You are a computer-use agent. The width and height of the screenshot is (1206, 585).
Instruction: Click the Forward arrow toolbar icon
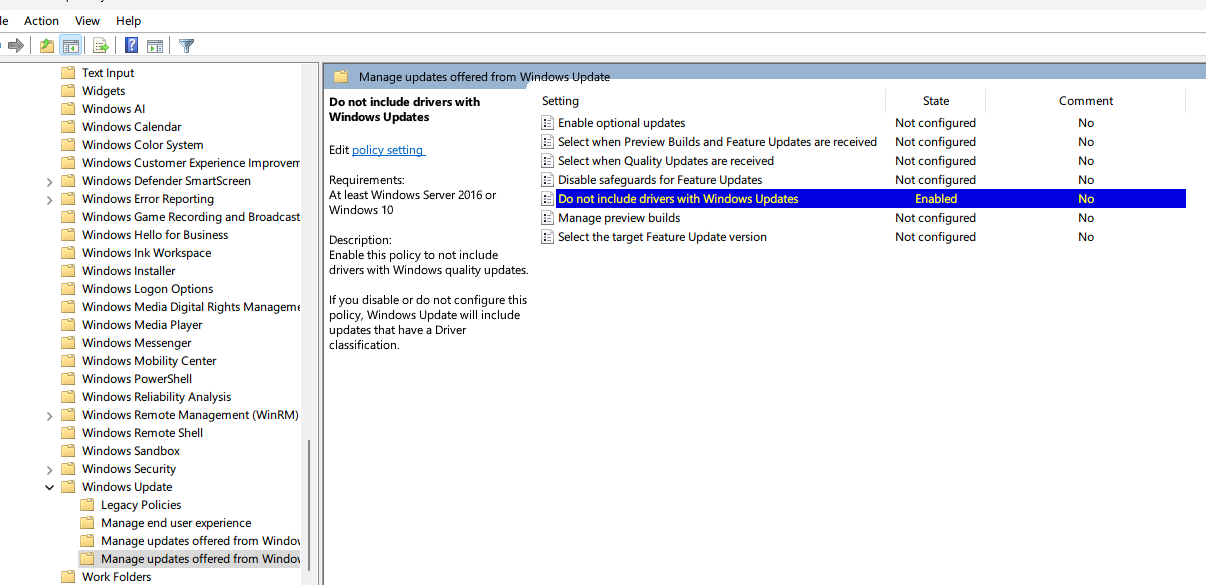[15, 45]
